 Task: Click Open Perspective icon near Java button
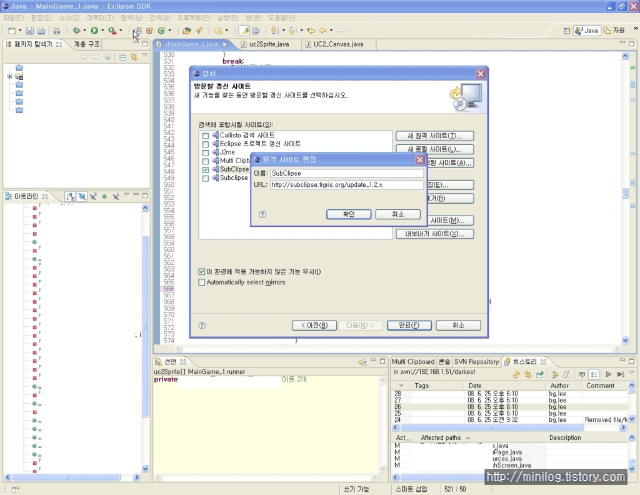pos(567,31)
